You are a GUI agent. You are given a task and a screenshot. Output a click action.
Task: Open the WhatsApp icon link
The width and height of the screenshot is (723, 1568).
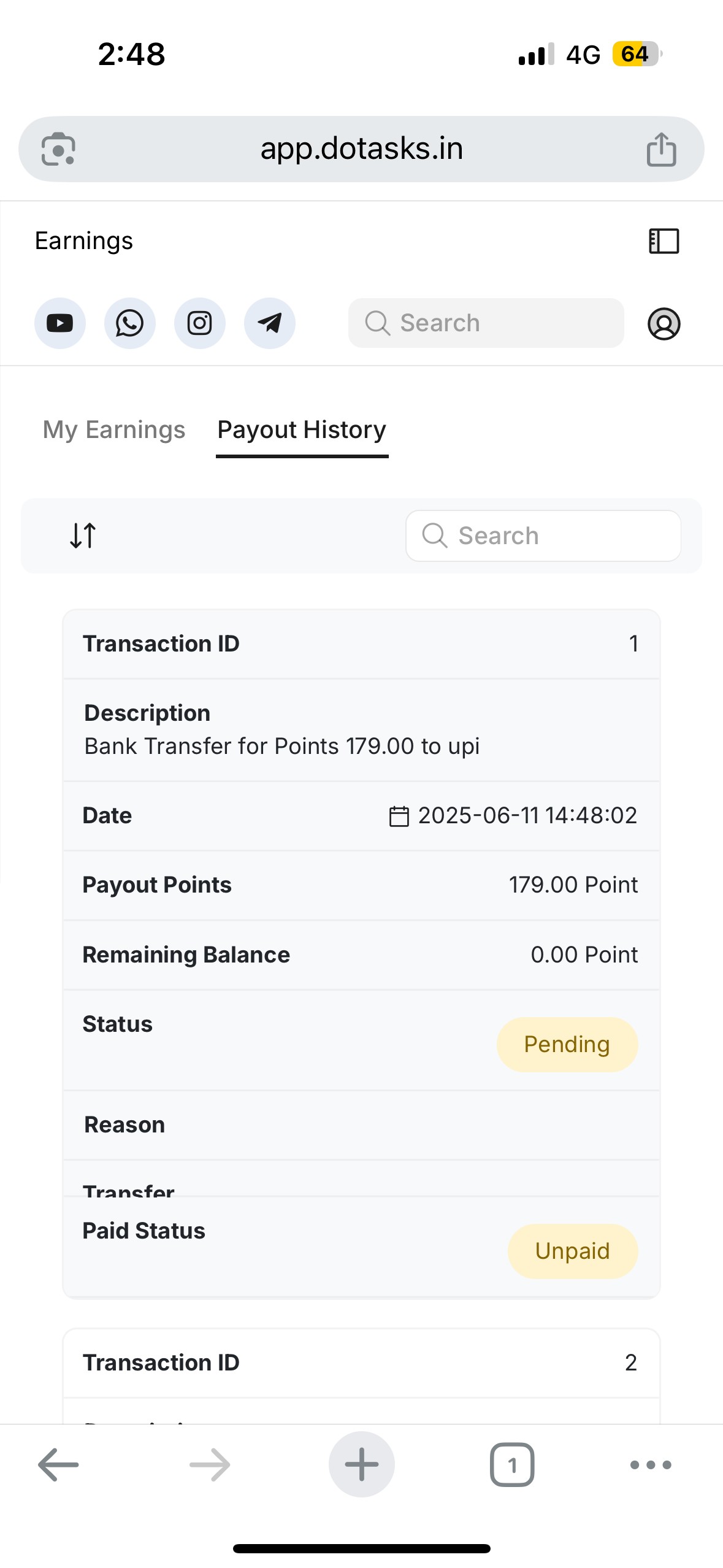point(129,323)
